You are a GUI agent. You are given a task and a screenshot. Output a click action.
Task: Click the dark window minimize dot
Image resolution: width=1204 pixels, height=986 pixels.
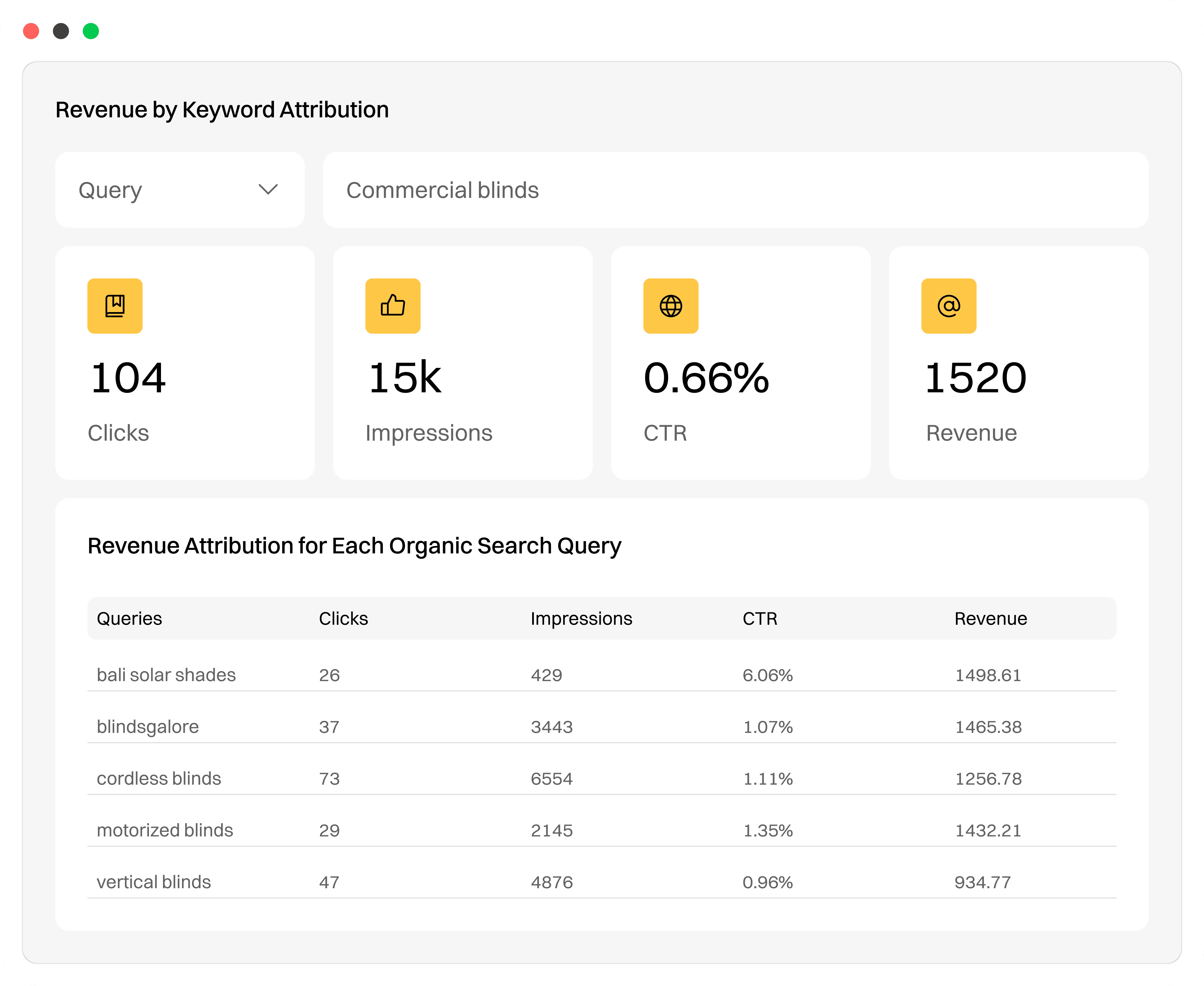click(x=61, y=31)
